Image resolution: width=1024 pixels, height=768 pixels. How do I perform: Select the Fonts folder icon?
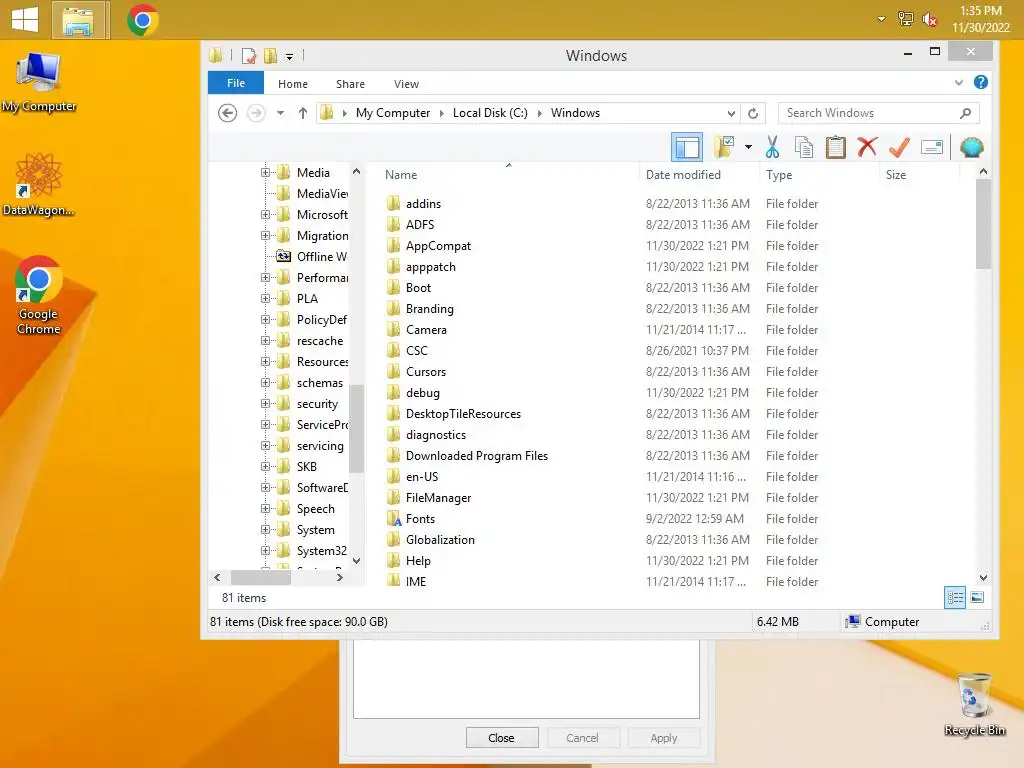pos(393,519)
